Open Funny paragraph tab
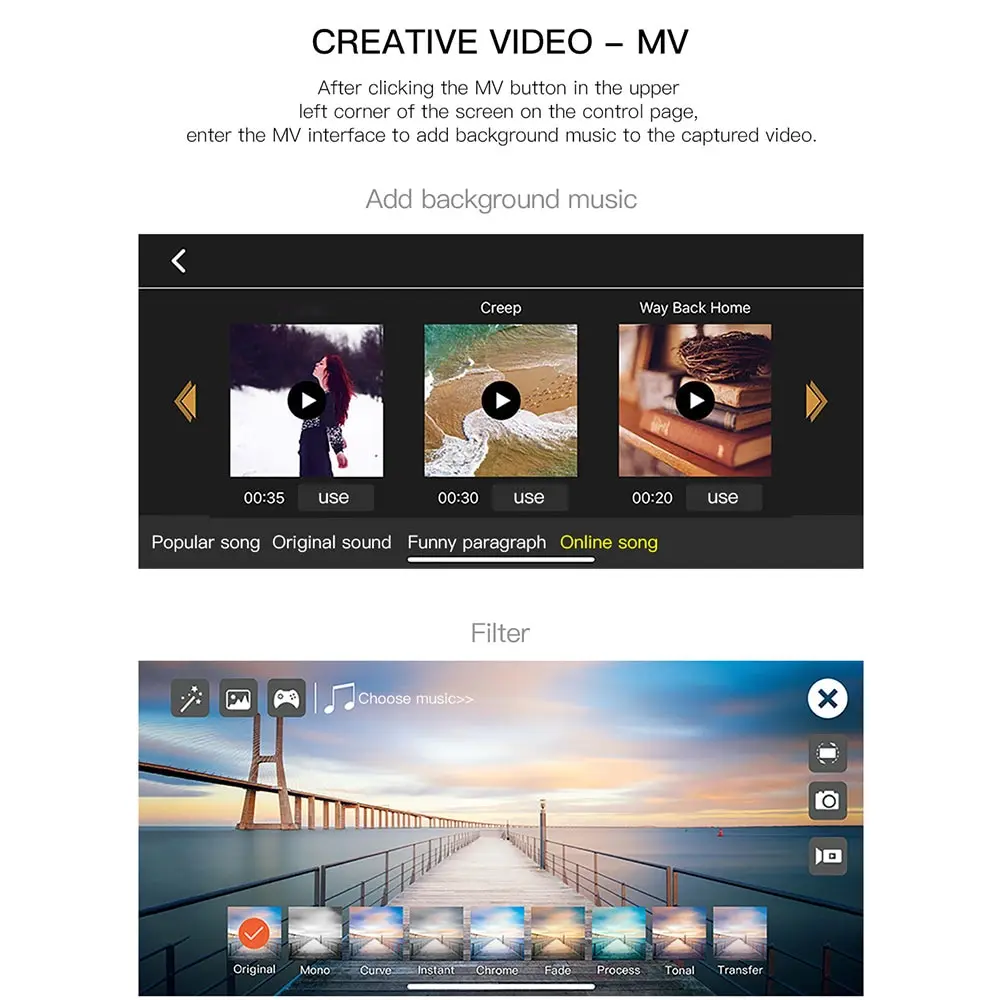 point(476,543)
